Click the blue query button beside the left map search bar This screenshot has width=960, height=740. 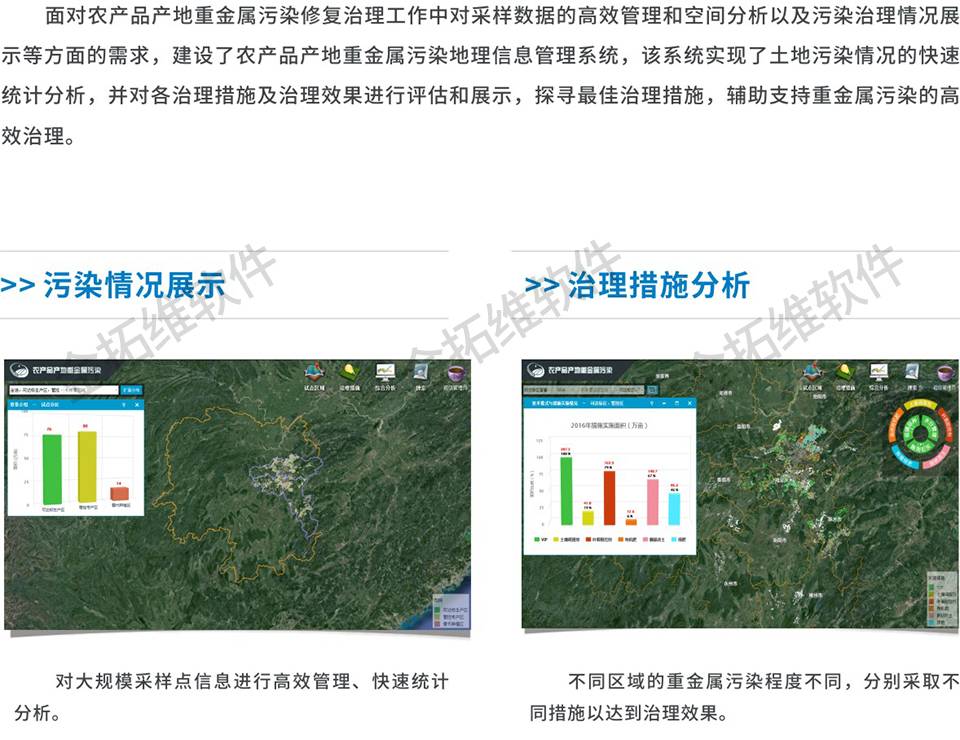[131, 390]
